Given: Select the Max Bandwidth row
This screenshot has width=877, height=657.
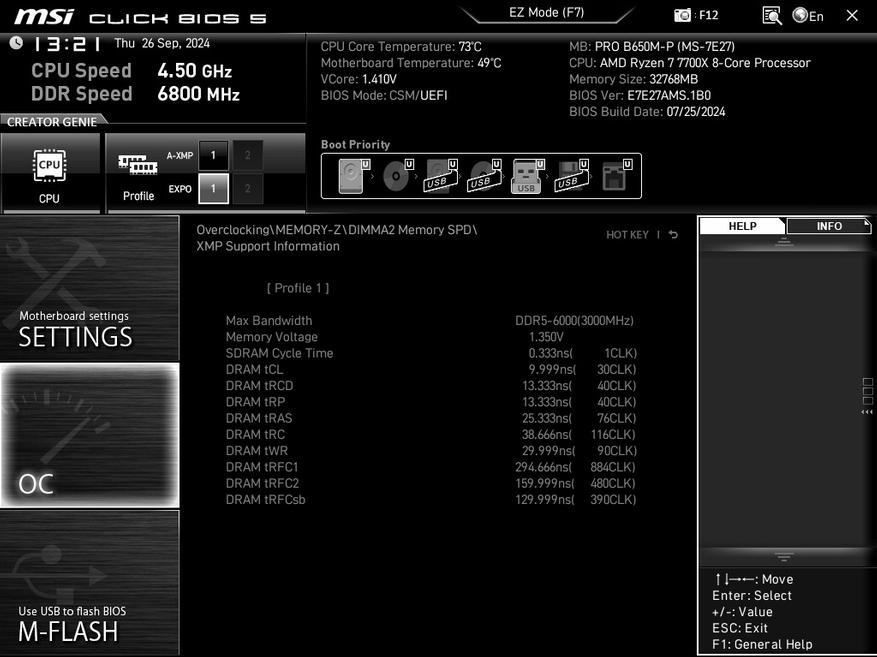Looking at the screenshot, I should click(431, 320).
